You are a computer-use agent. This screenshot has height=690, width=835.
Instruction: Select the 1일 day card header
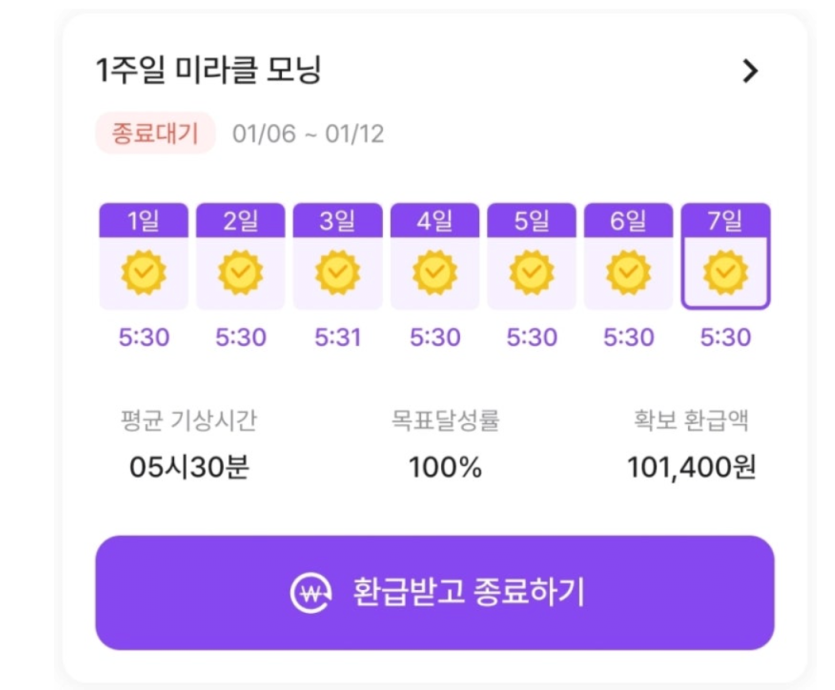tap(143, 219)
